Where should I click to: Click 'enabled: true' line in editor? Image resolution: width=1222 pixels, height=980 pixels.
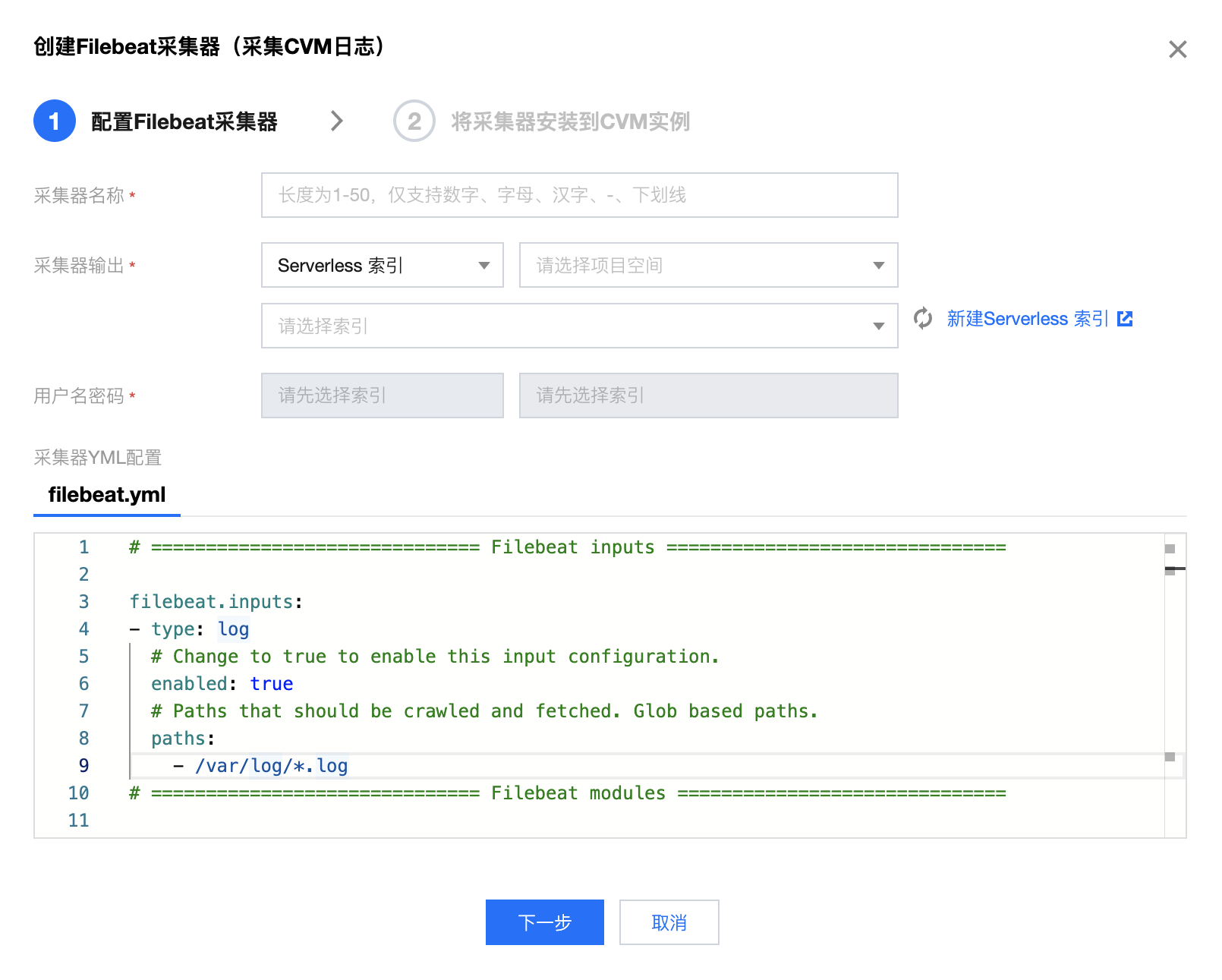222,684
